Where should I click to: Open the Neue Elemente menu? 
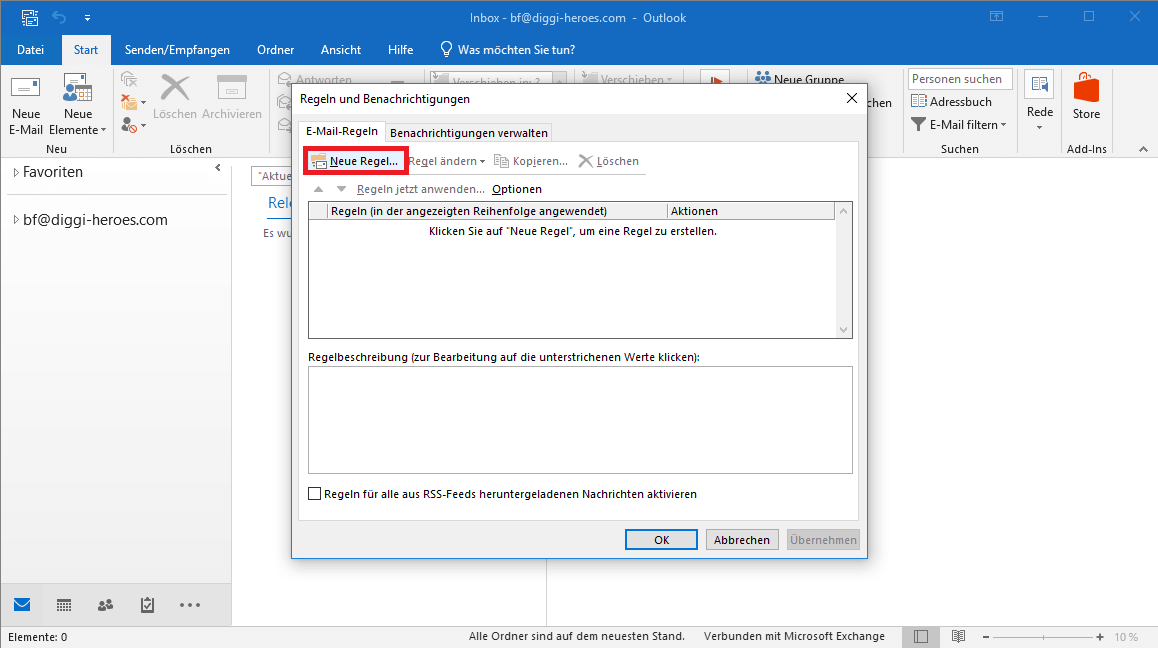pos(78,104)
